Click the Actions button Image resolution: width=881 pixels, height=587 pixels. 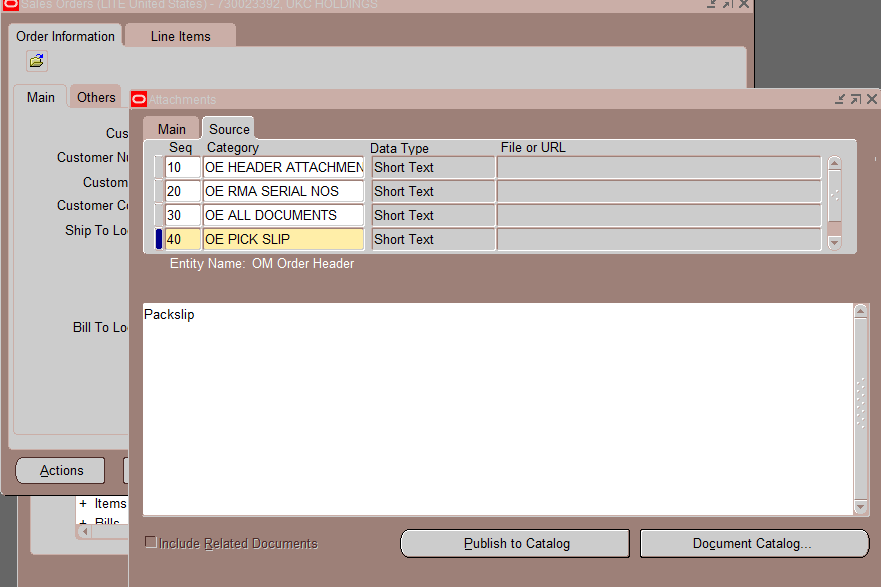(59, 470)
